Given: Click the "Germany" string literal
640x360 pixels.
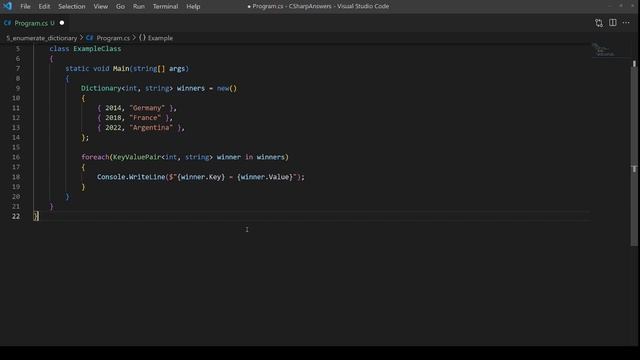Looking at the screenshot, I should [x=147, y=108].
